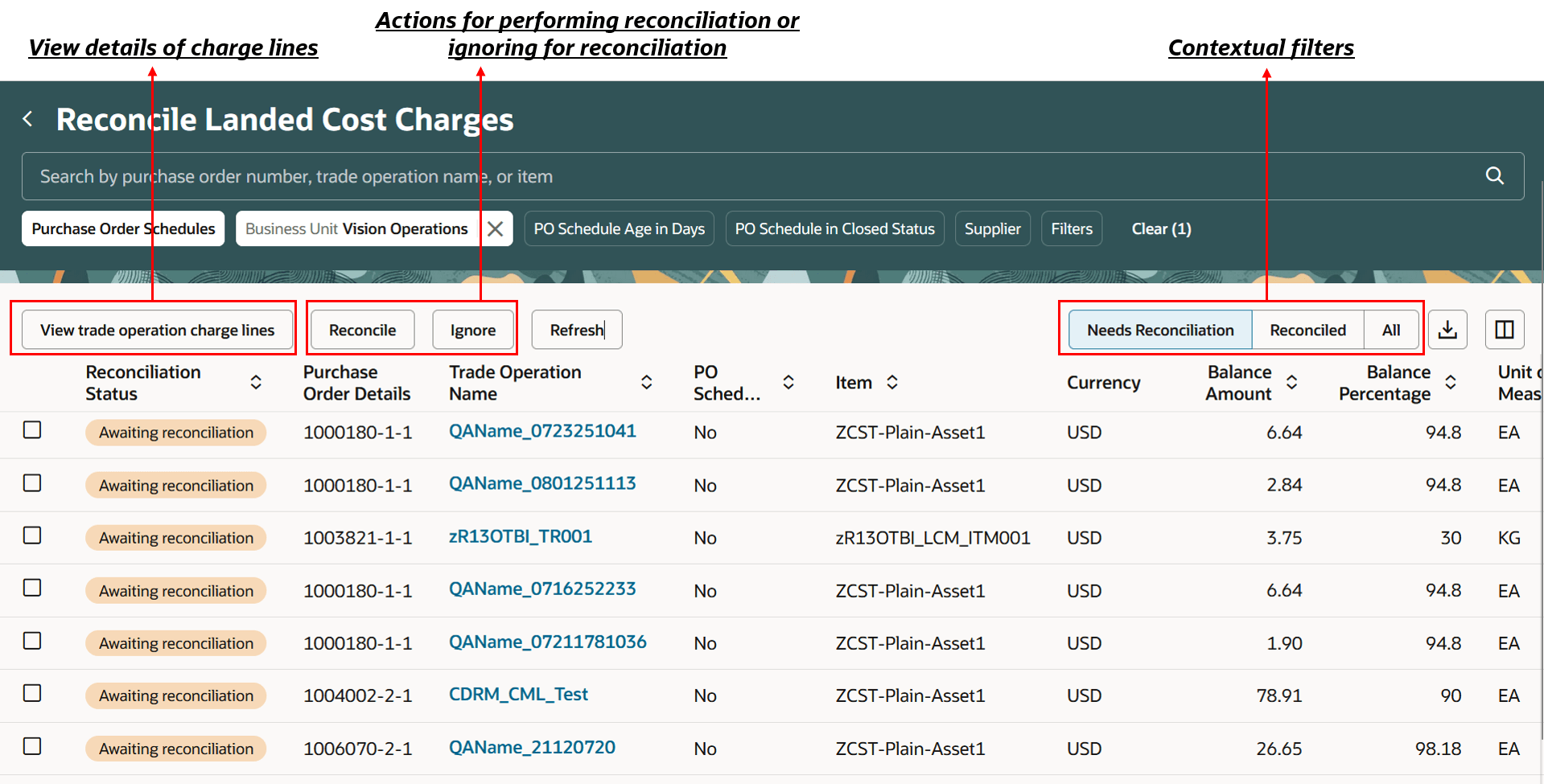Show the All records tab
The image size is (1544, 784).
point(1390,330)
